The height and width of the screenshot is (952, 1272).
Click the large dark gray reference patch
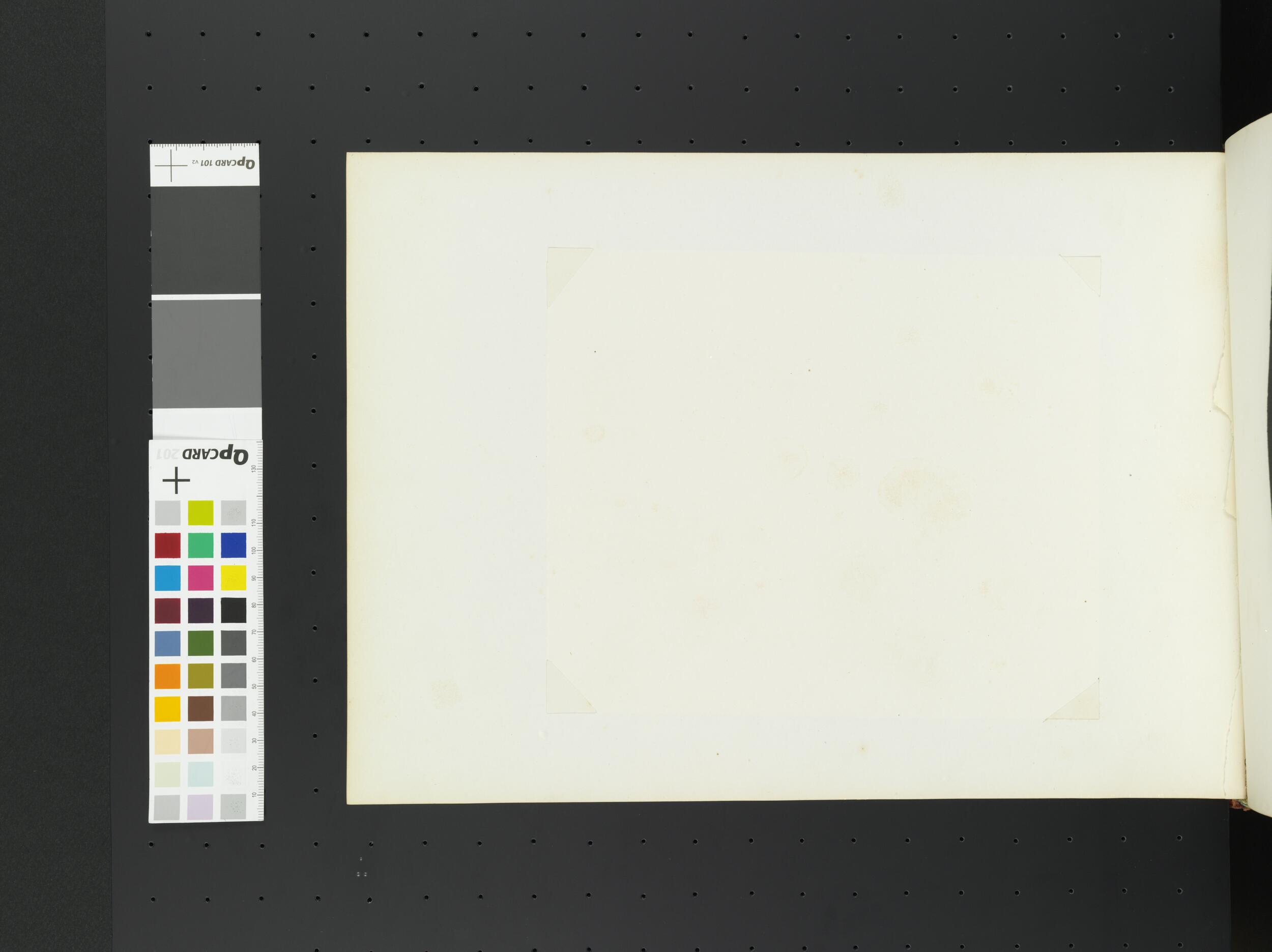pos(205,239)
